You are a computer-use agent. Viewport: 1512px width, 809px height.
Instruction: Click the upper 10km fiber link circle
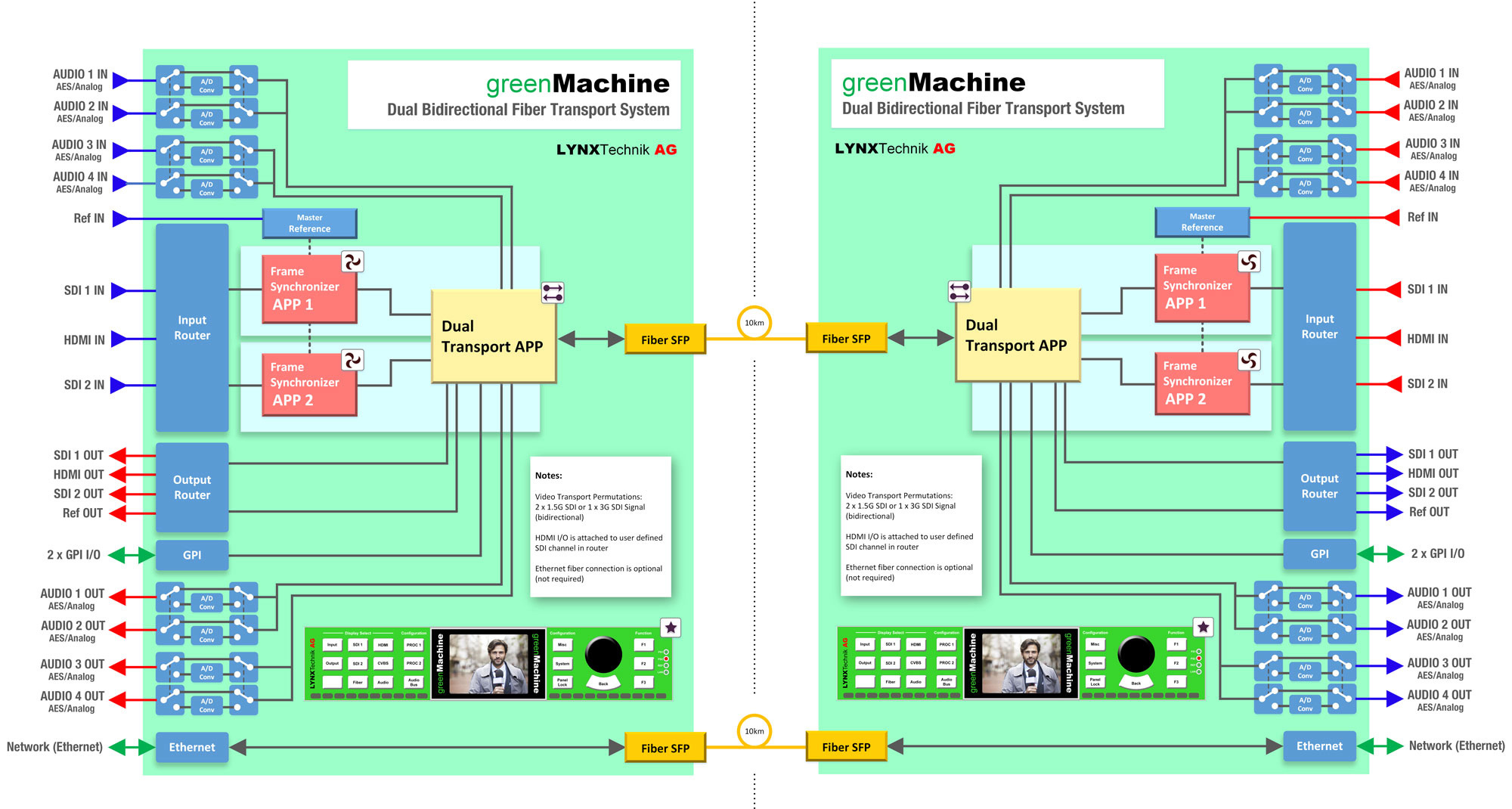[x=754, y=323]
